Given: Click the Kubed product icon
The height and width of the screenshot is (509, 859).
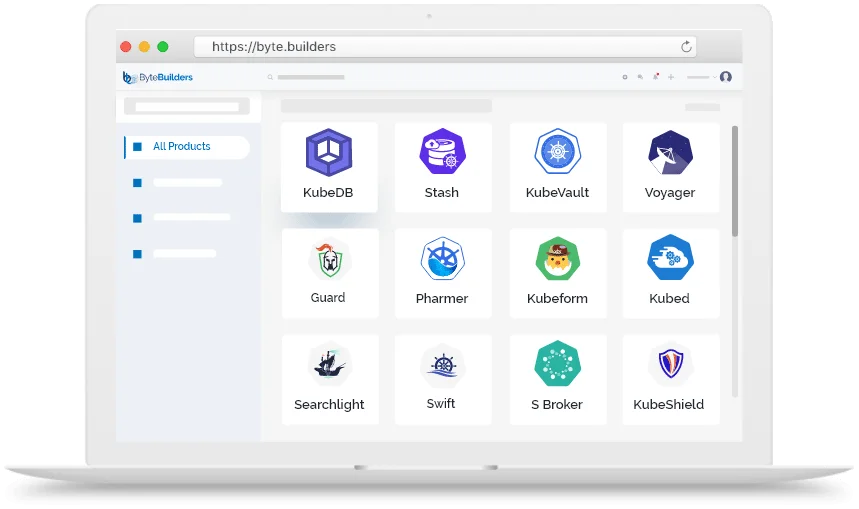Looking at the screenshot, I should (669, 258).
